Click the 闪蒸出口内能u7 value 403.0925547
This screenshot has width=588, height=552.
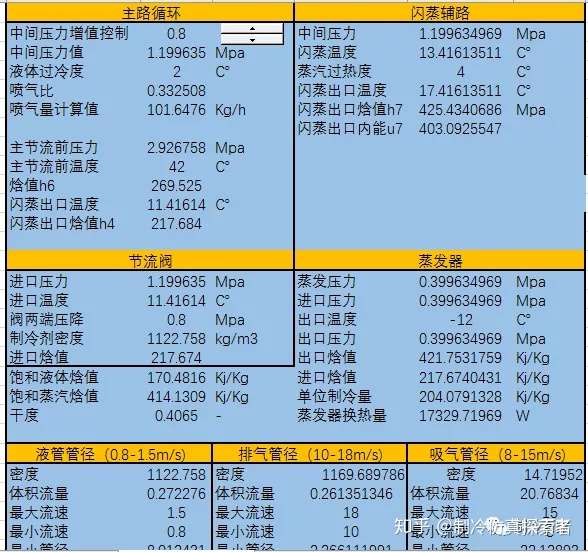[460, 129]
